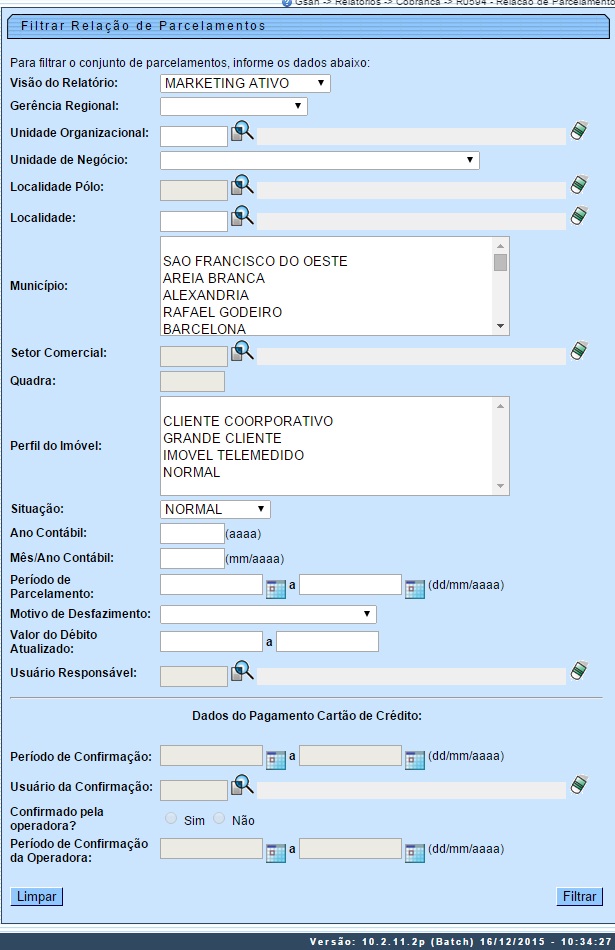The height and width of the screenshot is (950, 615).
Task: Click Município list scrollbar up arrow
Action: click(500, 245)
